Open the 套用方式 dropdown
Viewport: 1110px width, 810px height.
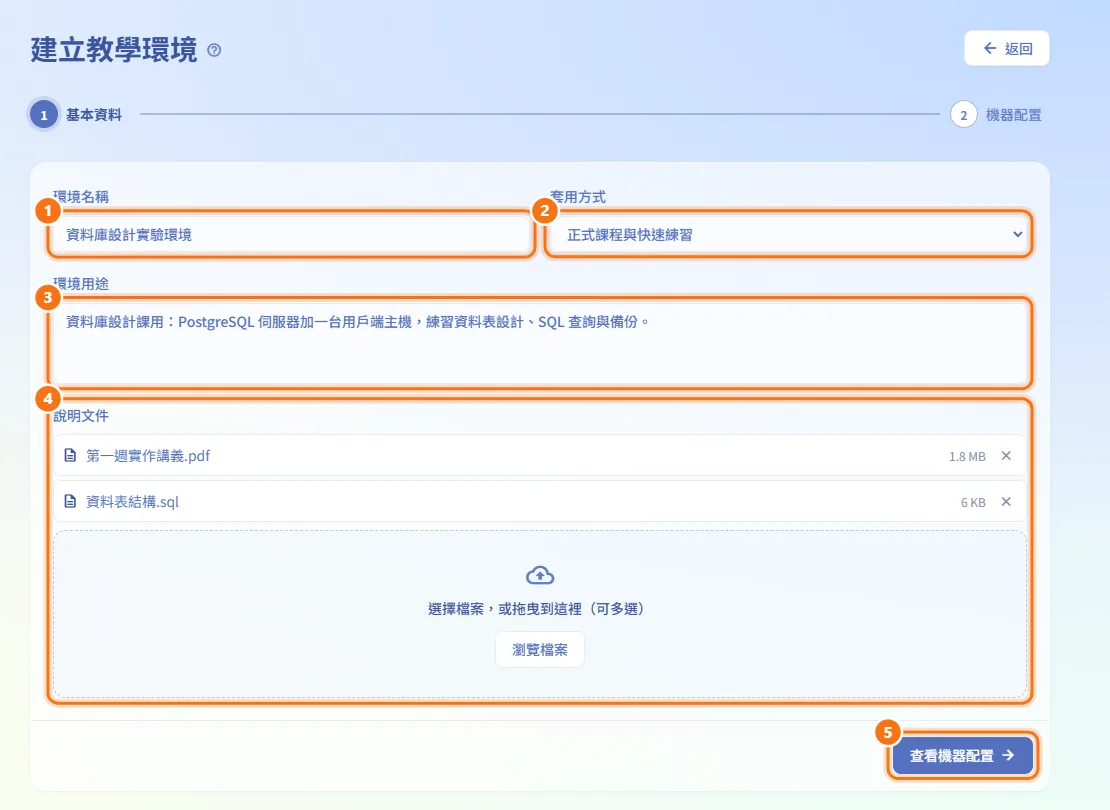[789, 234]
